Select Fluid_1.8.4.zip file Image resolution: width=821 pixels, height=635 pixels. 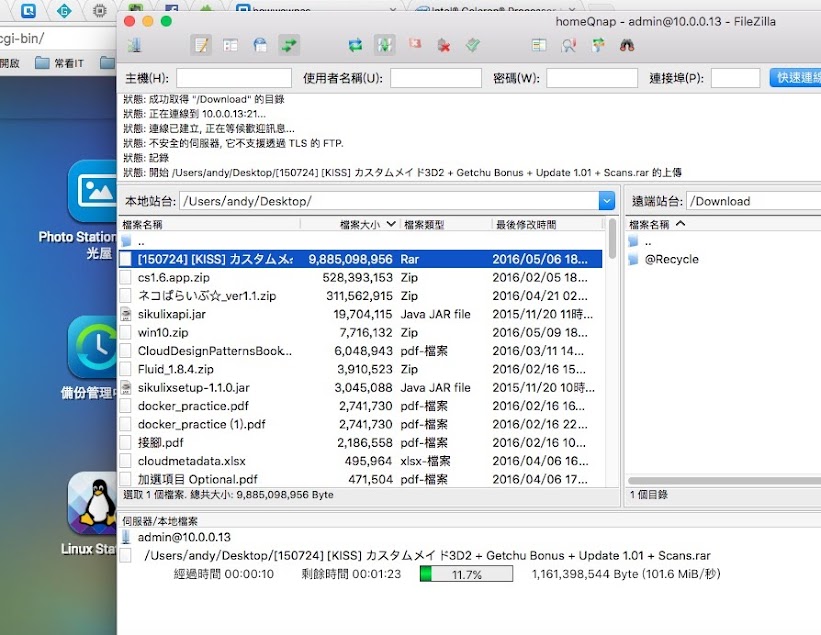[x=361, y=369]
